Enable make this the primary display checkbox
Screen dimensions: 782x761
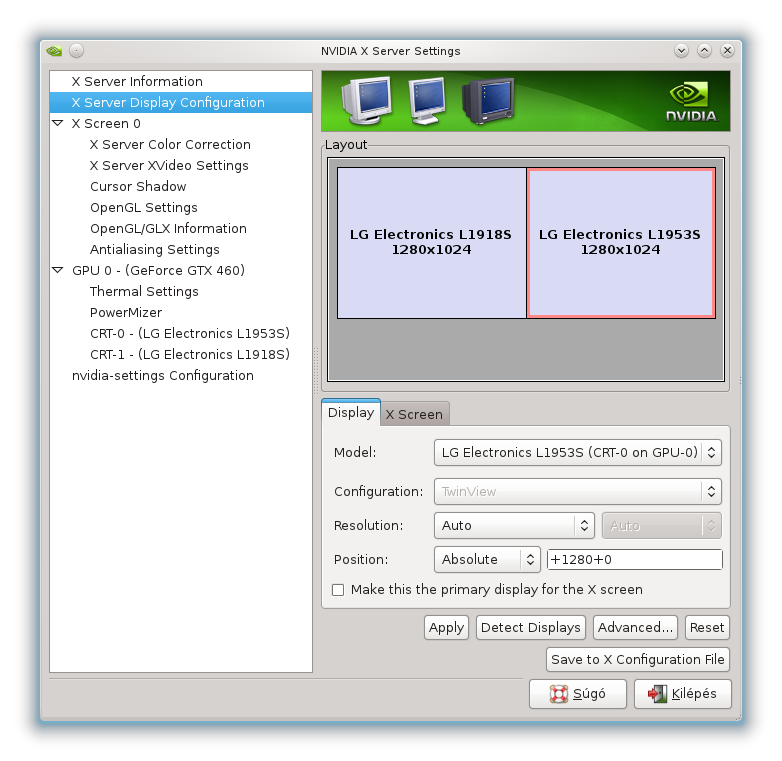(x=338, y=590)
